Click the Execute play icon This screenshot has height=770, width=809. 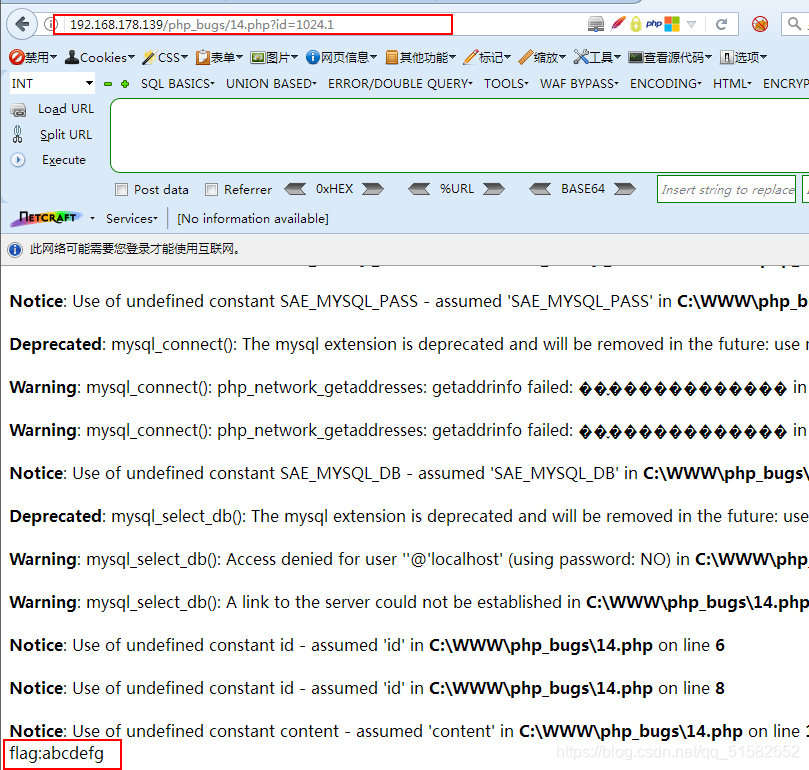coord(18,160)
